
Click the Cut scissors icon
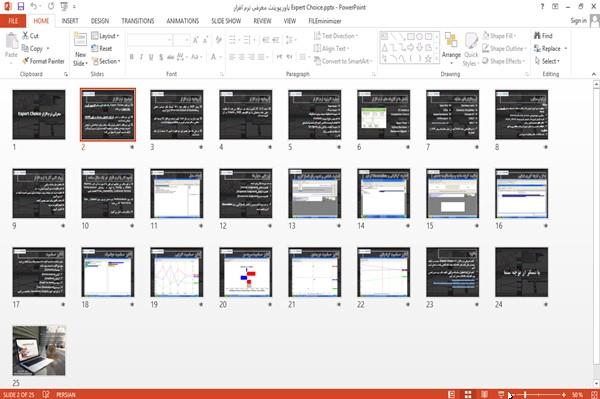click(x=25, y=36)
